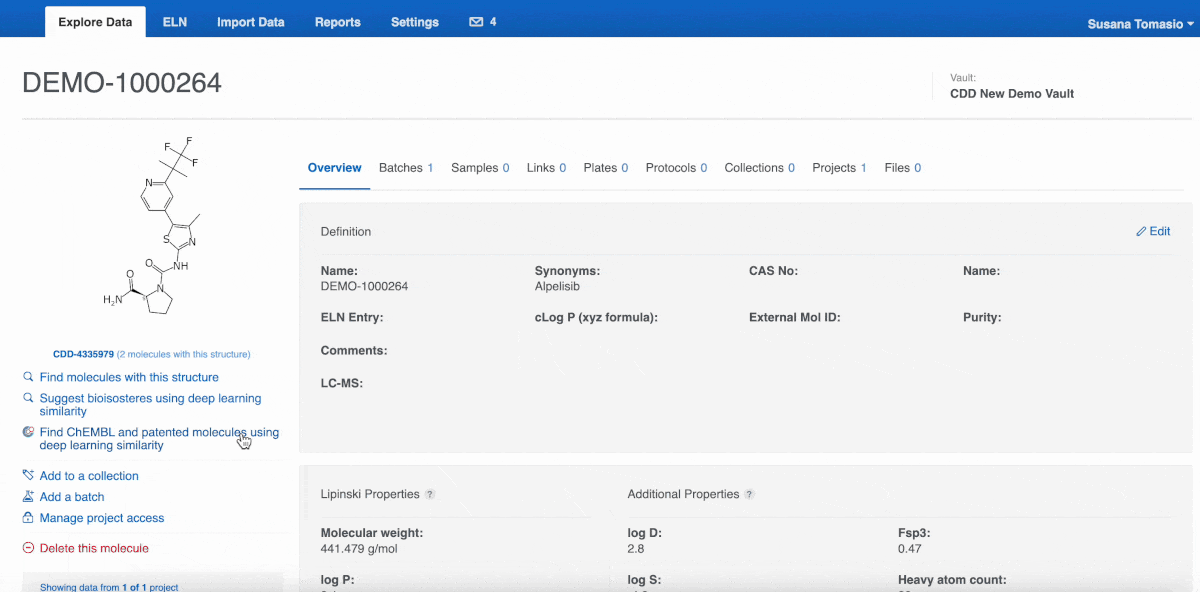Click the flask icon beside Add a batch

click(x=28, y=497)
